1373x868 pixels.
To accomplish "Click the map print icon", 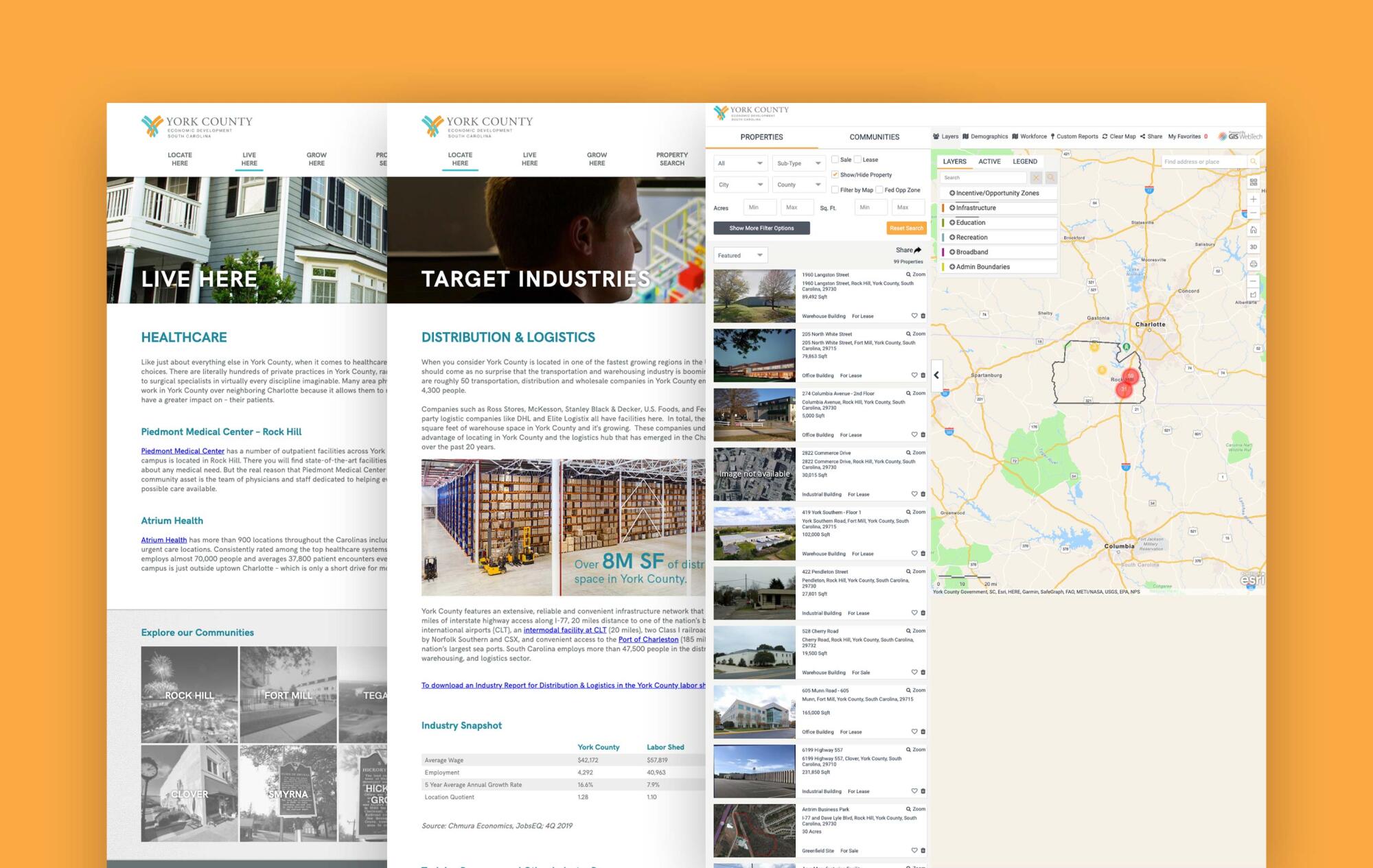I will point(1254,264).
